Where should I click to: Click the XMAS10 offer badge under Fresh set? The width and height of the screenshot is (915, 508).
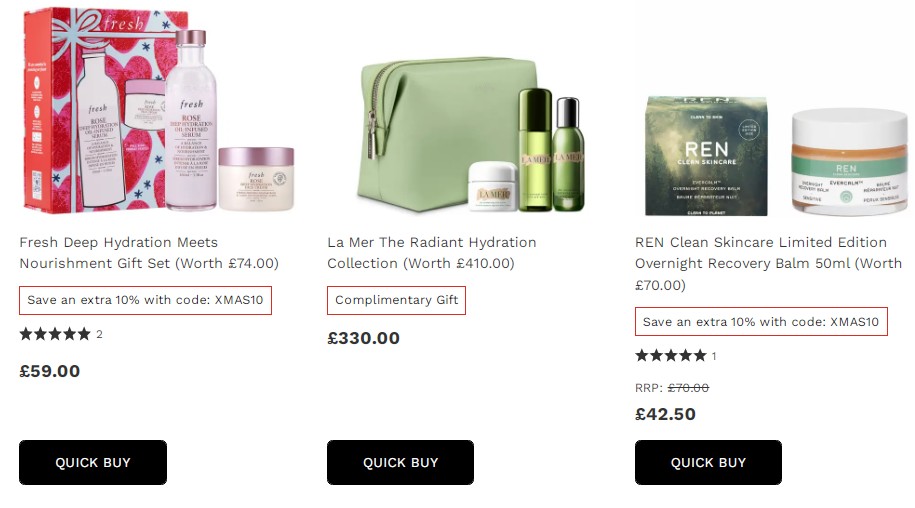coord(145,300)
